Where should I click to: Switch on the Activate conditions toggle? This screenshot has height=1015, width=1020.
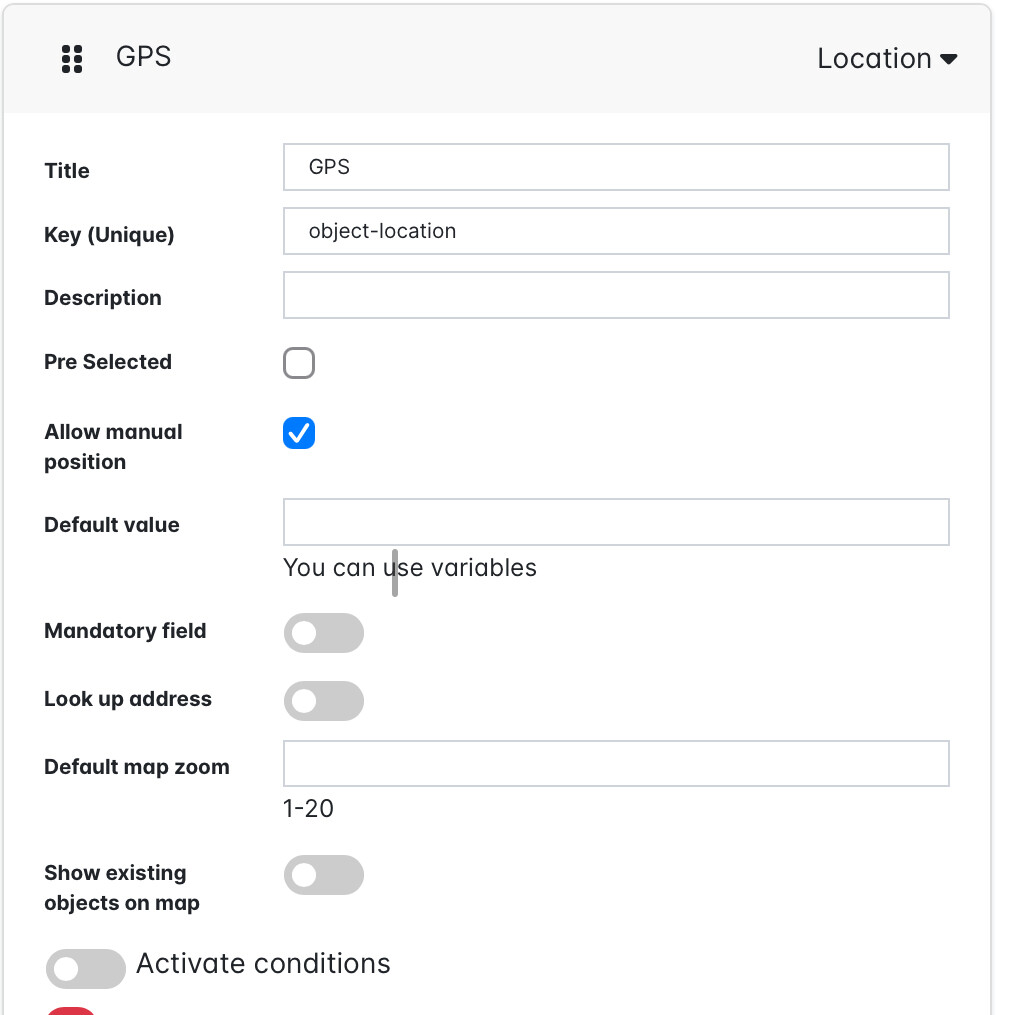[86, 968]
